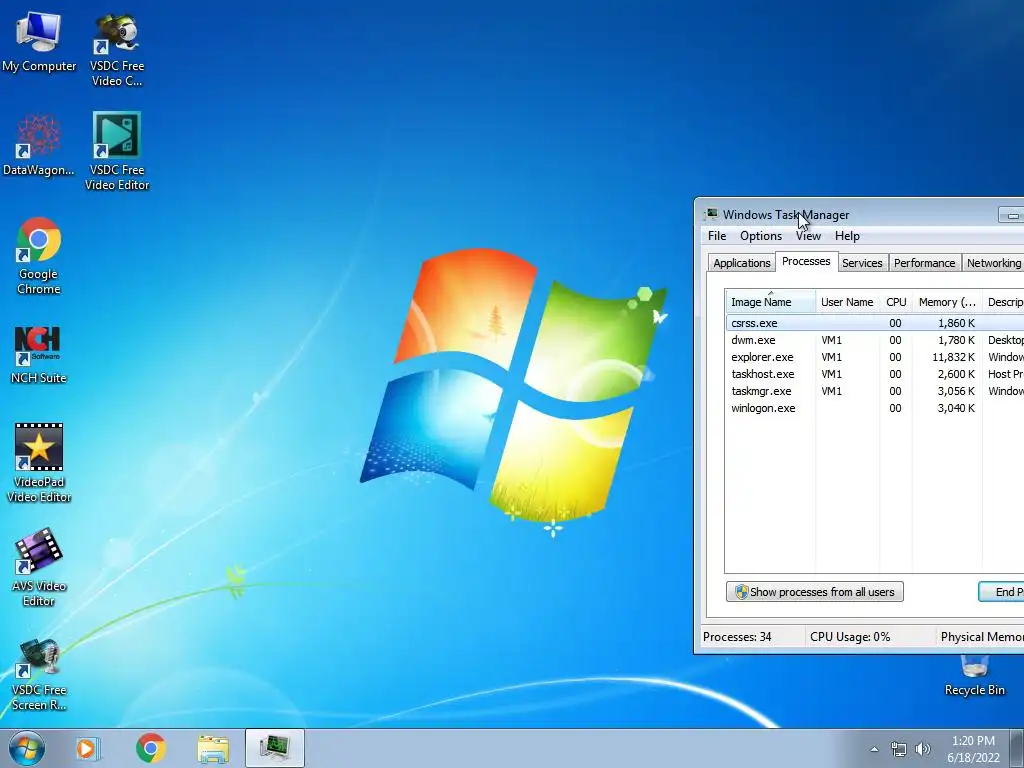Click memory value 11,832 K
This screenshot has width=1024, height=768.
[953, 357]
